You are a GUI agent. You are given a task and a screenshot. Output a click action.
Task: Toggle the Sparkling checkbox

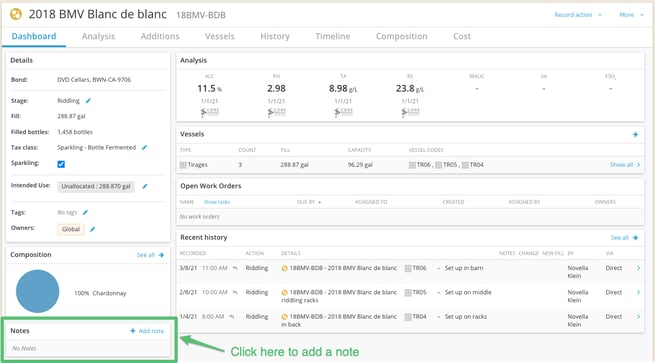coord(61,164)
